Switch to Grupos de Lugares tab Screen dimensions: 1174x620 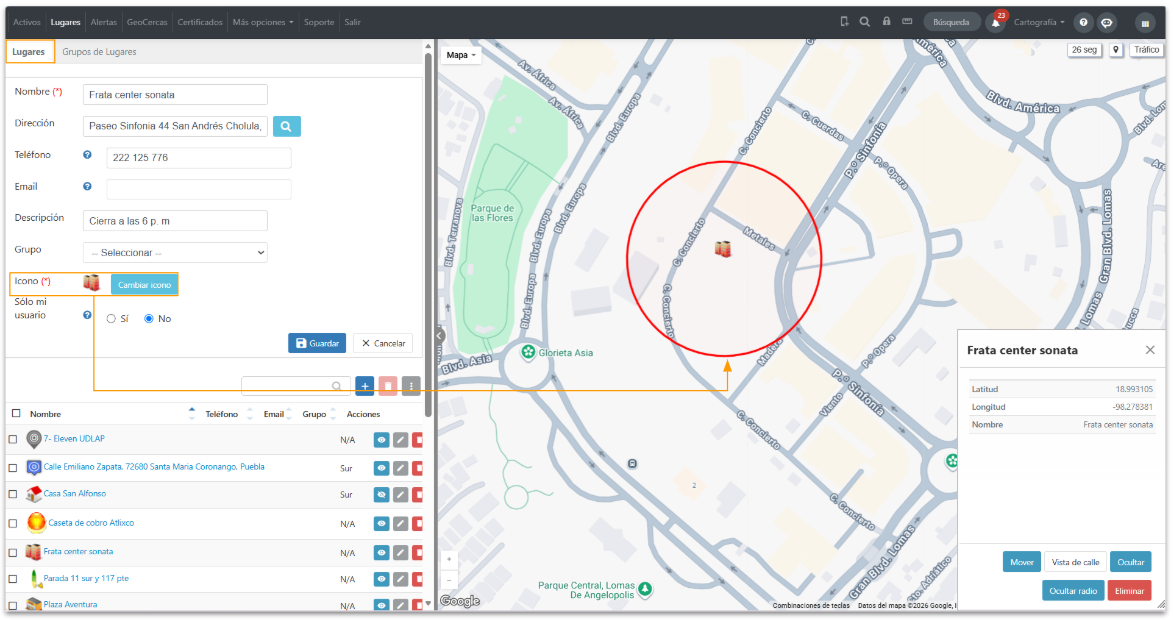(x=99, y=52)
